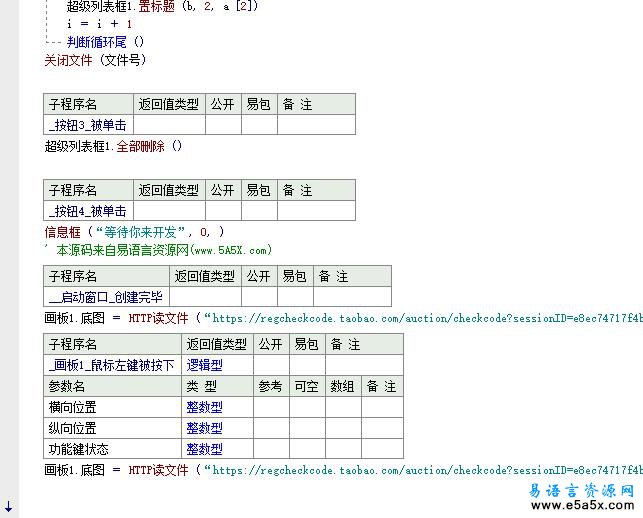Click the 信息框 (“等待你来开发”, 0, ) line
The image size is (643, 518).
point(135,232)
